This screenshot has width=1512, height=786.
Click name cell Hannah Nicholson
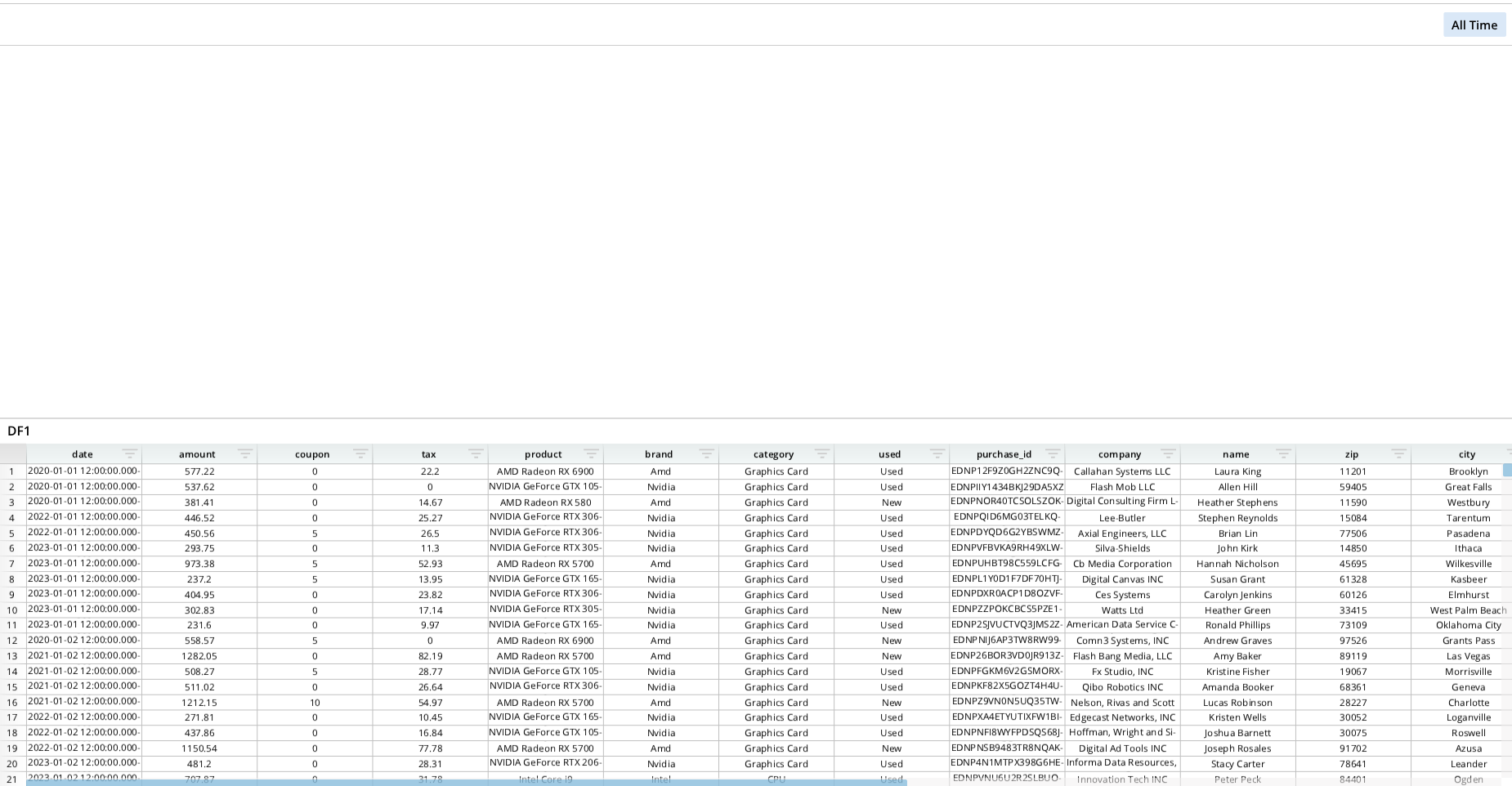coord(1237,564)
